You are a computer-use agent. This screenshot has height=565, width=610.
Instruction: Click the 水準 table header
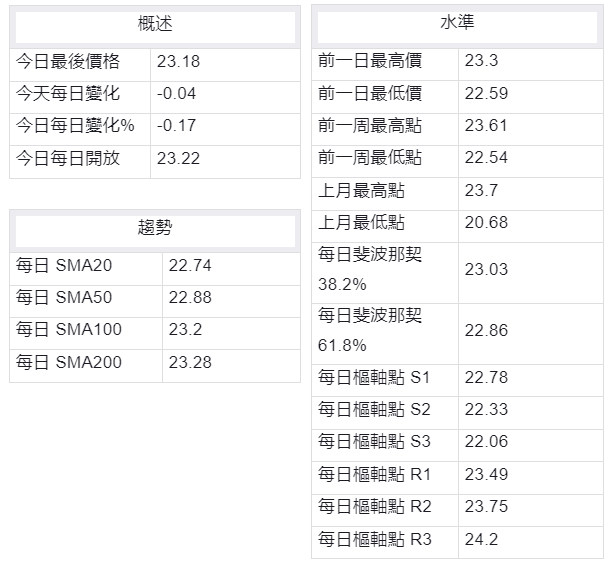tap(457, 24)
